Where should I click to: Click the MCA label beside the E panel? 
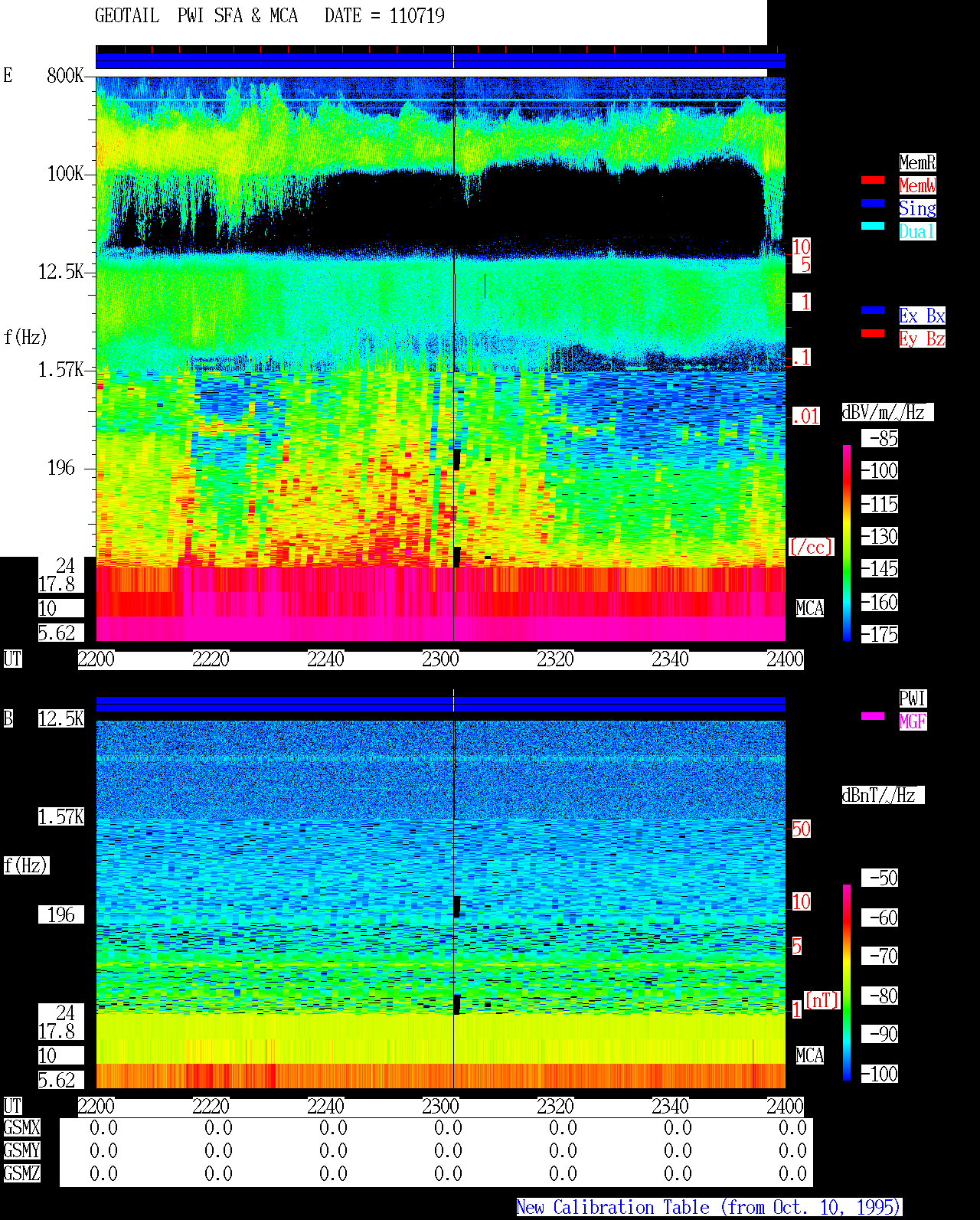click(x=810, y=609)
